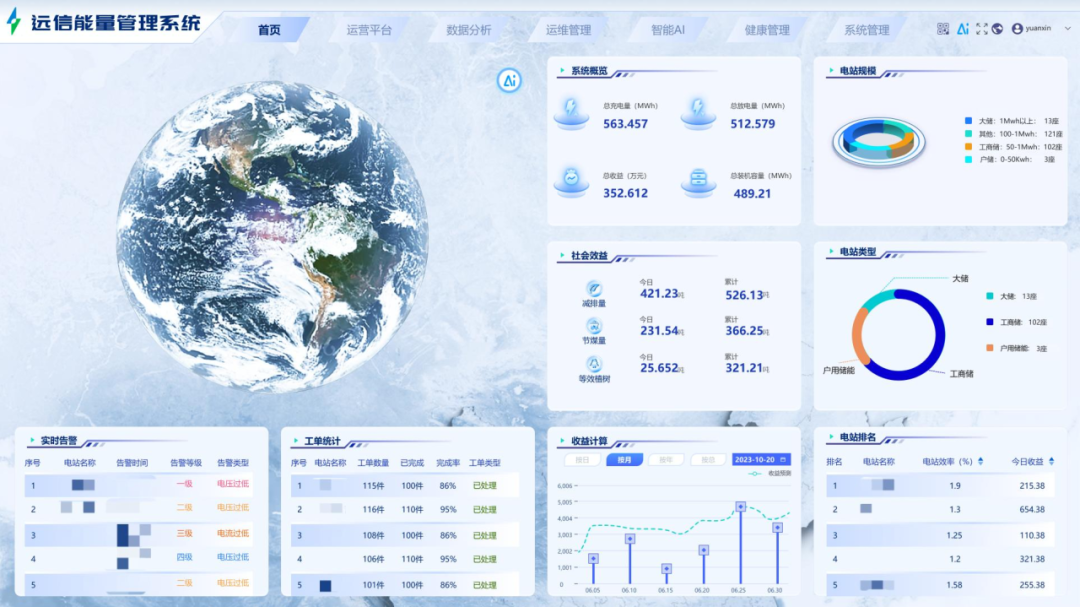Click the 06.25 bar data marker
The height and width of the screenshot is (607, 1080).
741,507
